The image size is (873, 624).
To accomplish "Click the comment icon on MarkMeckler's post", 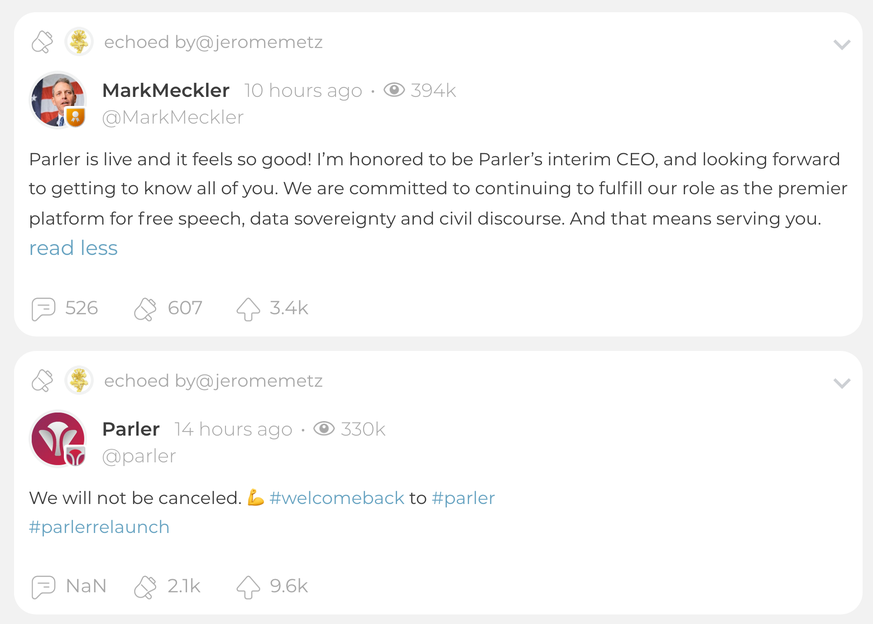I will pos(43,309).
